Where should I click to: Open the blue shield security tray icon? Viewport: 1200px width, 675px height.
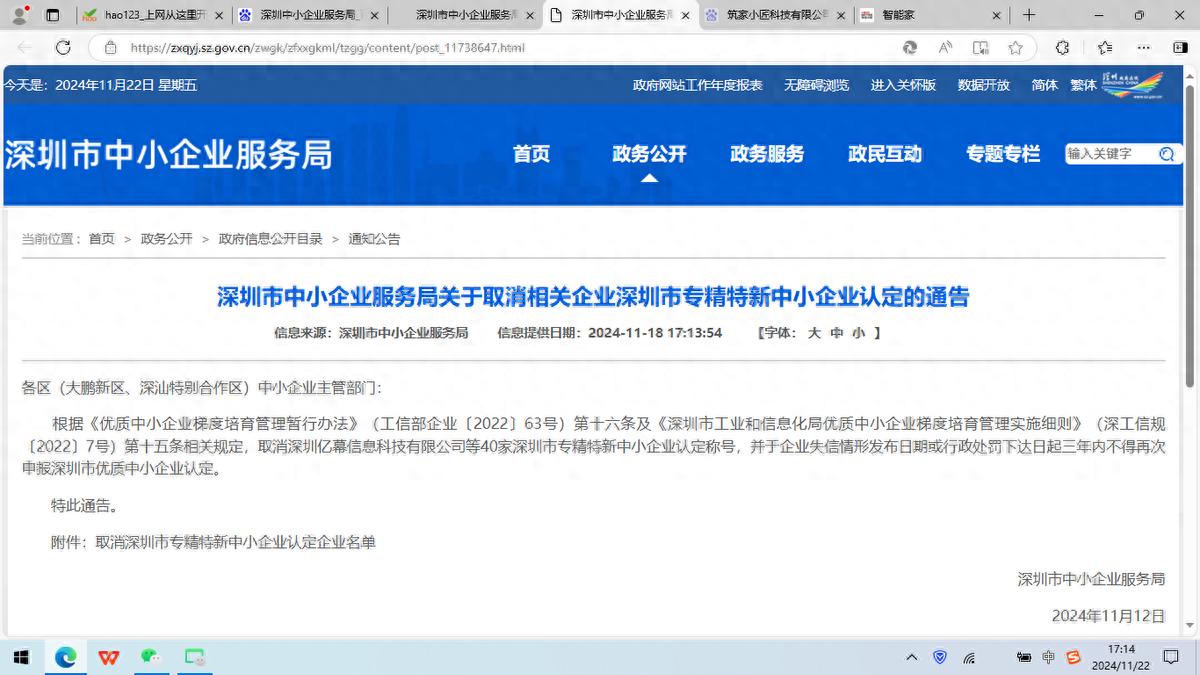940,657
